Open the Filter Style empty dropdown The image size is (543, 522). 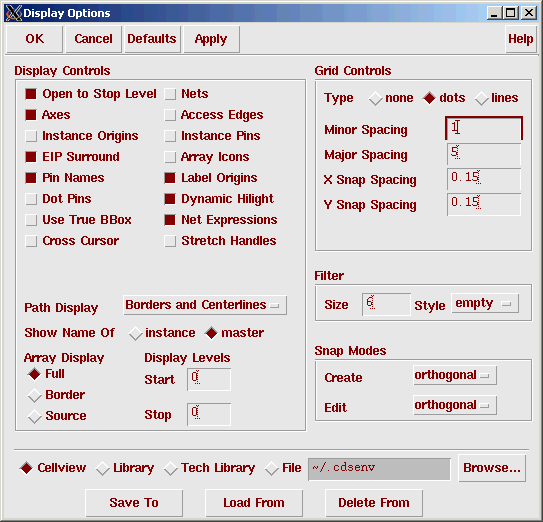[x=485, y=303]
